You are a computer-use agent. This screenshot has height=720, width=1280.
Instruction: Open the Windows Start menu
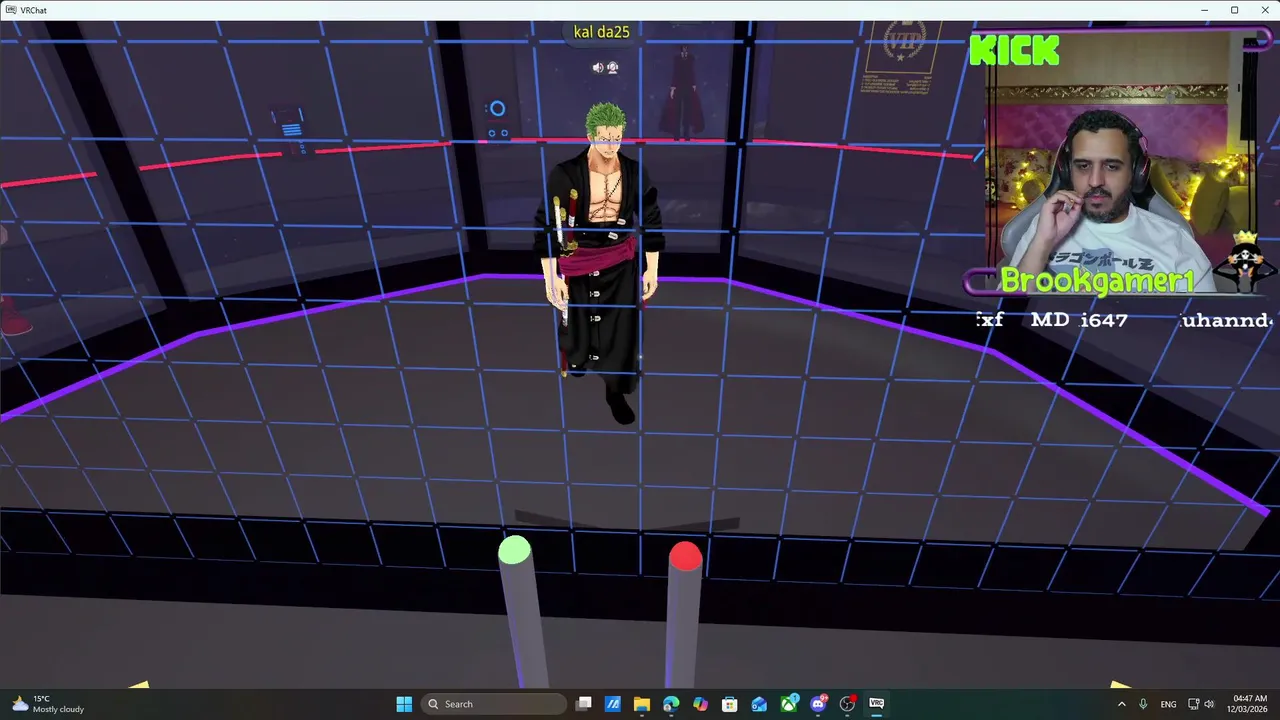click(x=404, y=704)
